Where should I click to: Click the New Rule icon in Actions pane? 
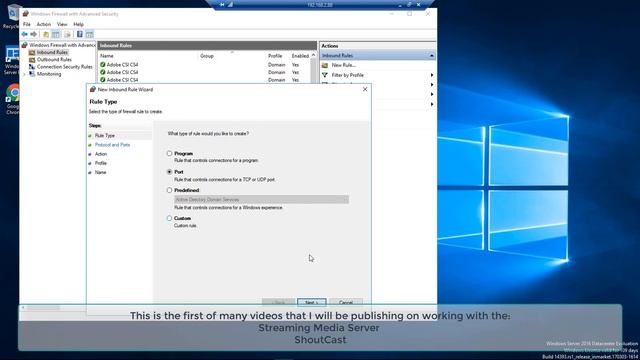[325, 65]
